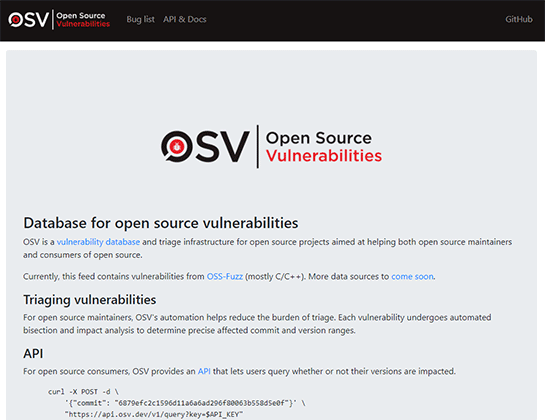Visit the GitHub link in the header
The height and width of the screenshot is (420, 545).
(519, 19)
